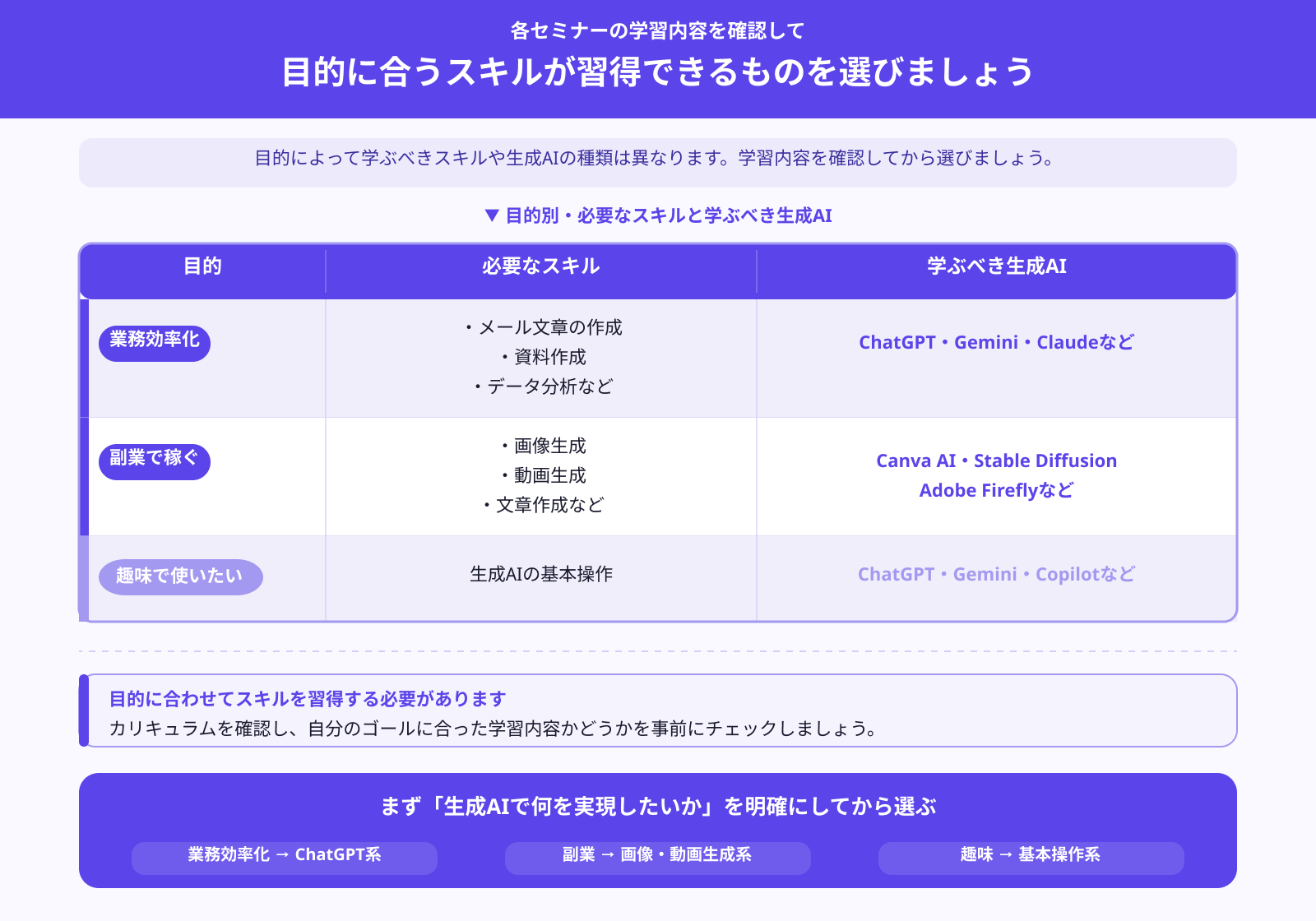The image size is (1316, 921).
Task: Click the Adobe Fireflyなど line
Action: [x=997, y=490]
